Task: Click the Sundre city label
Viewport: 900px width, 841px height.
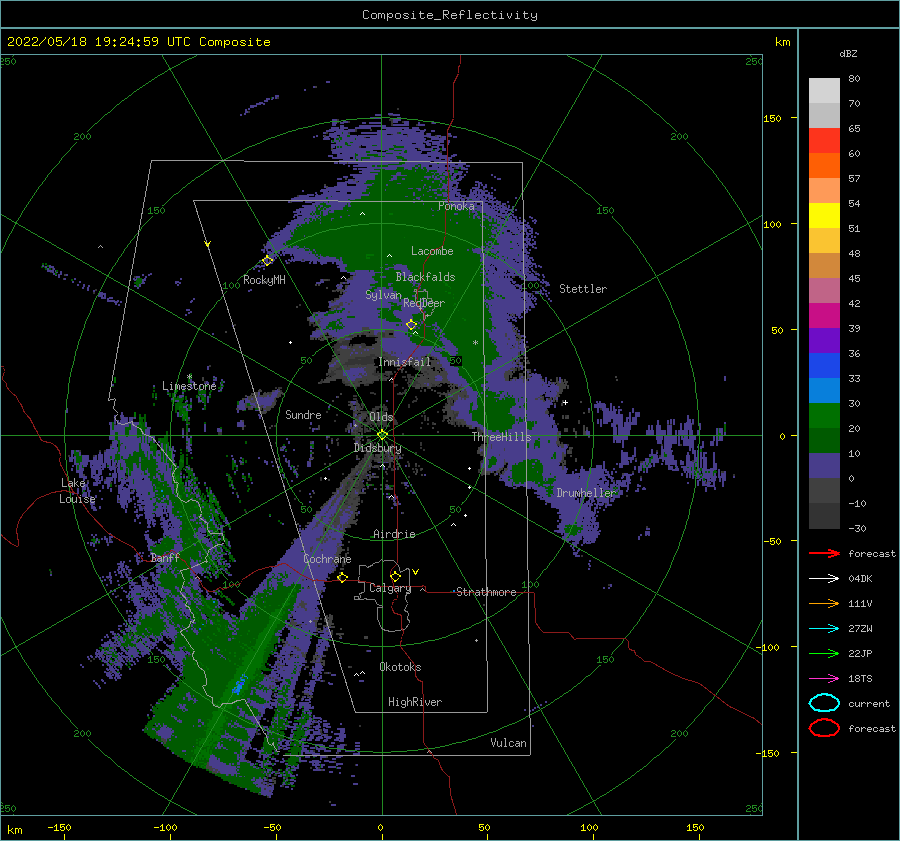Action: click(303, 414)
